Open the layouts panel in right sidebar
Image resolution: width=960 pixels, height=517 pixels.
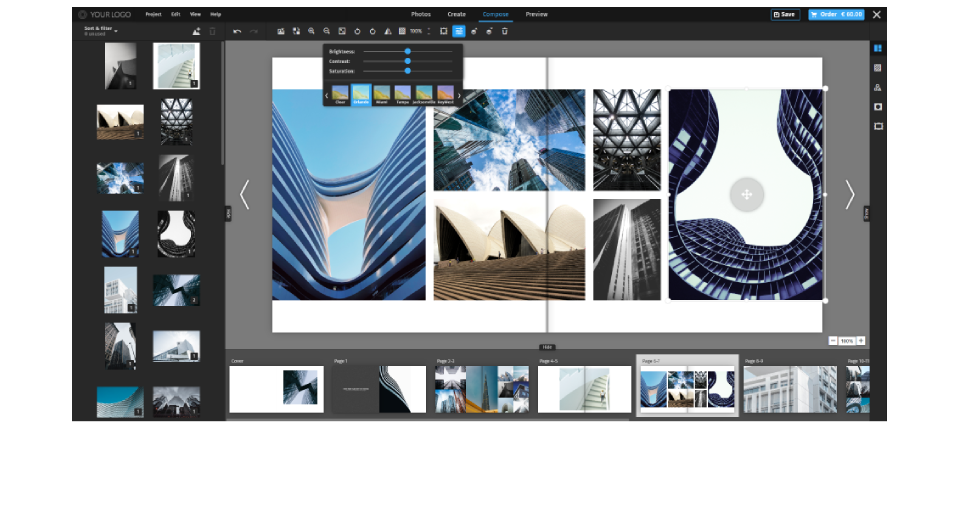877,48
